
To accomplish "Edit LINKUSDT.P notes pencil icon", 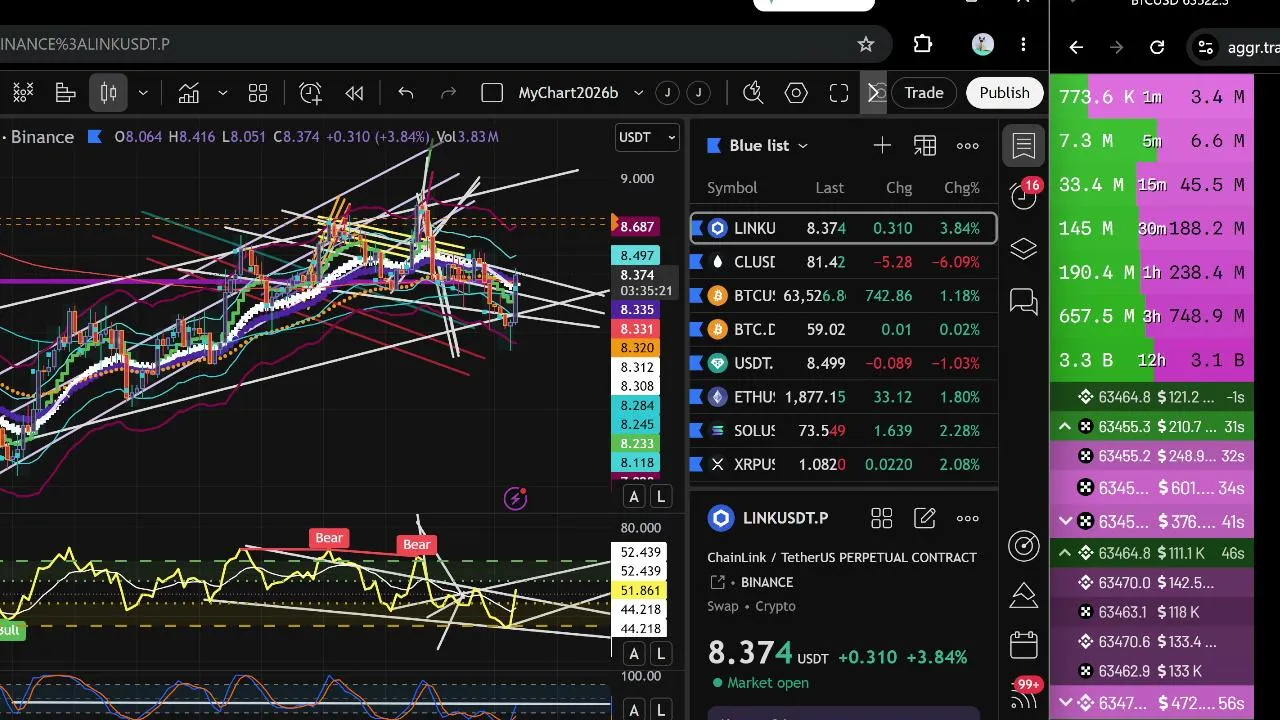I will pos(925,518).
